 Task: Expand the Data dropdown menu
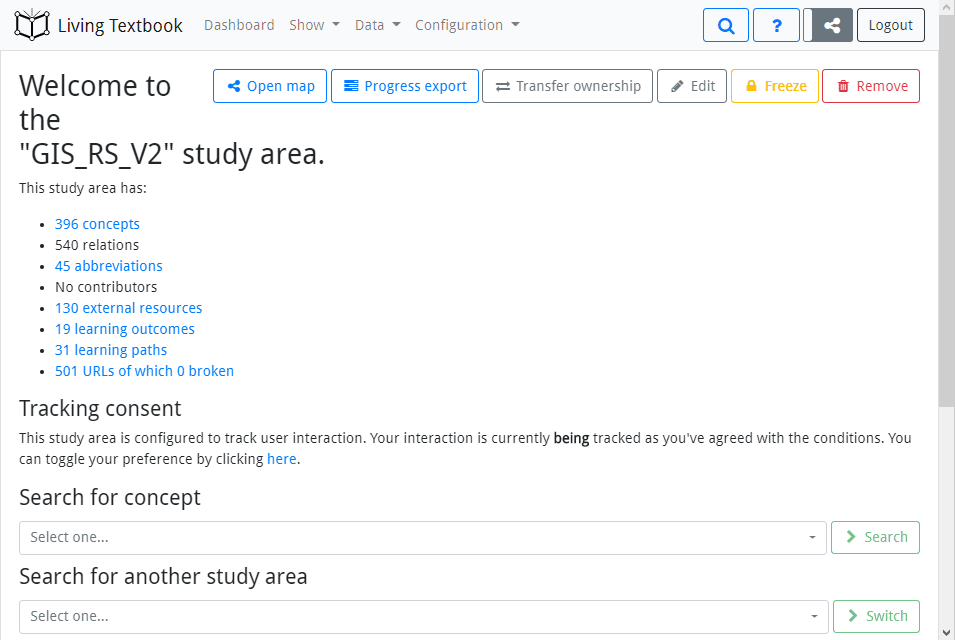[377, 25]
